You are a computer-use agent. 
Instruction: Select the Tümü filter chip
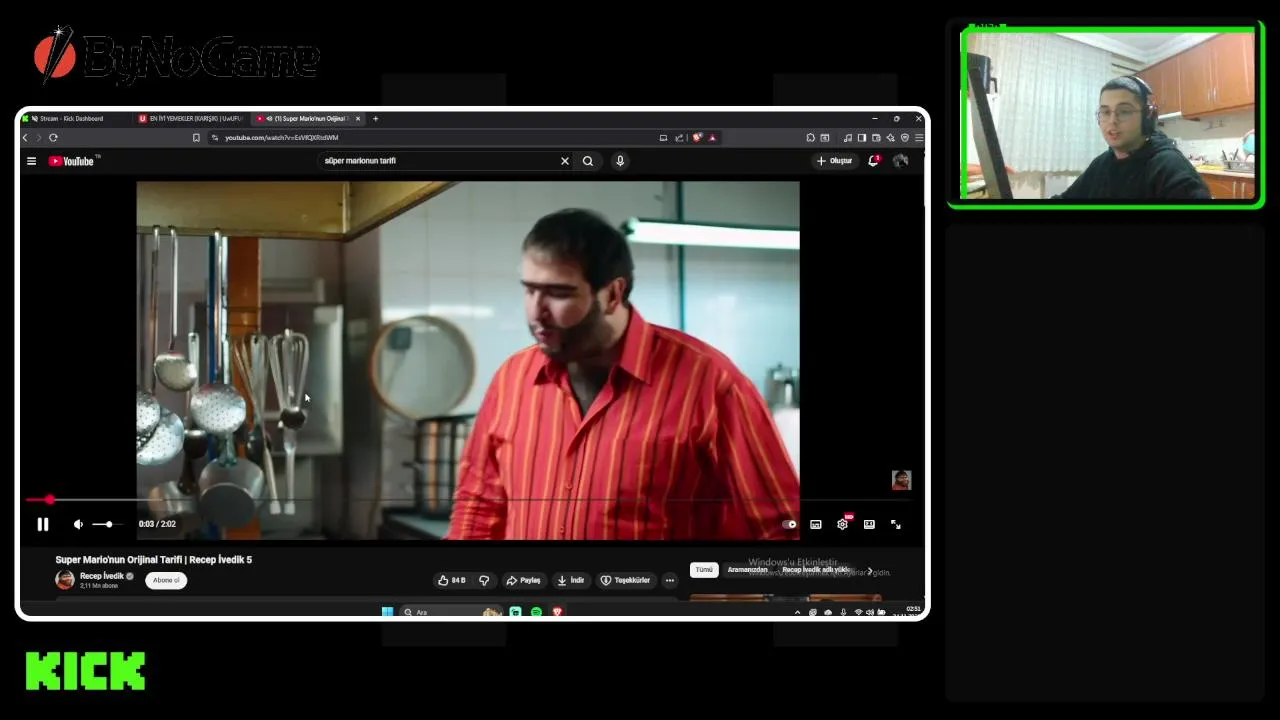pos(704,570)
